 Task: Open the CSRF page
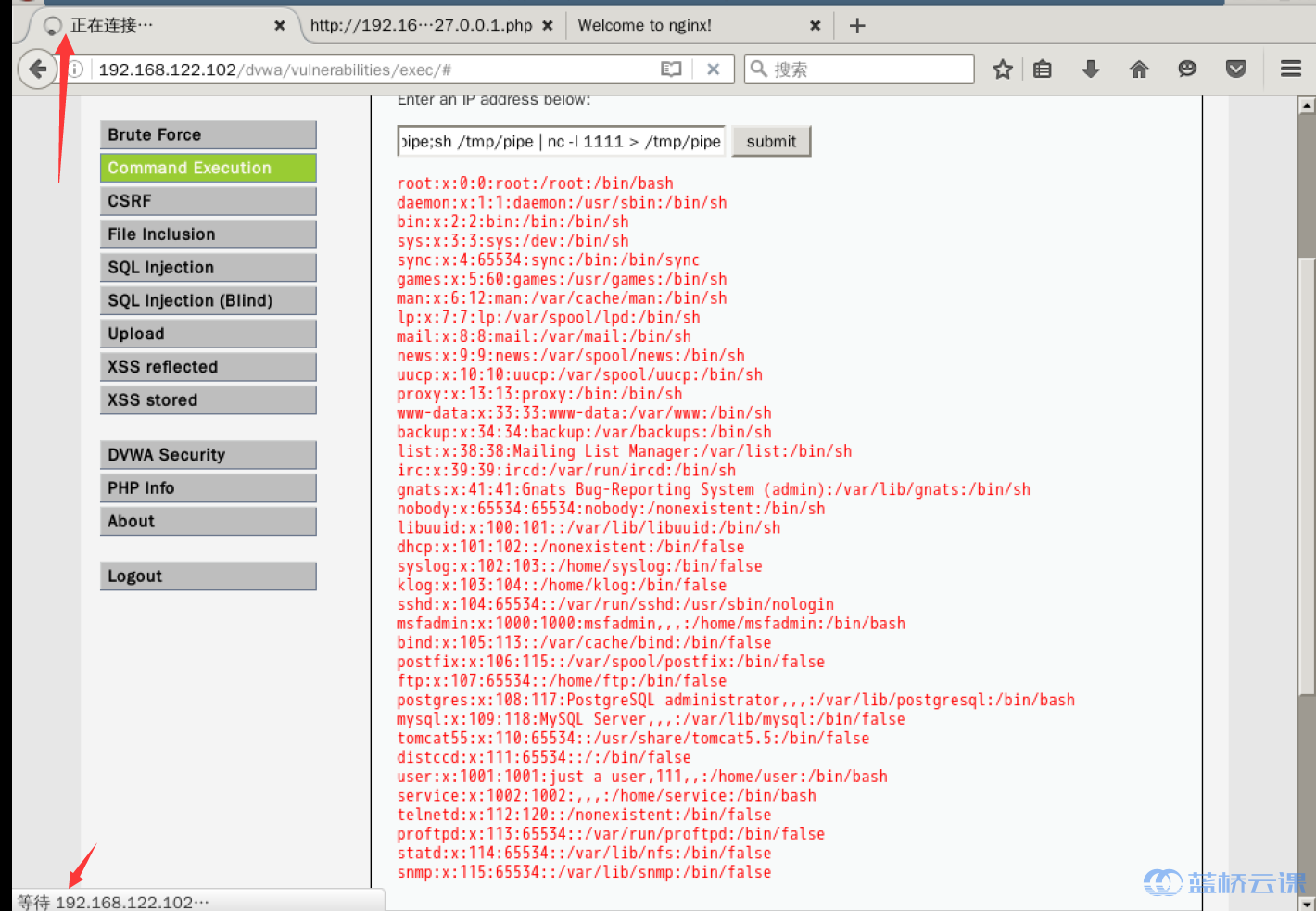point(209,201)
